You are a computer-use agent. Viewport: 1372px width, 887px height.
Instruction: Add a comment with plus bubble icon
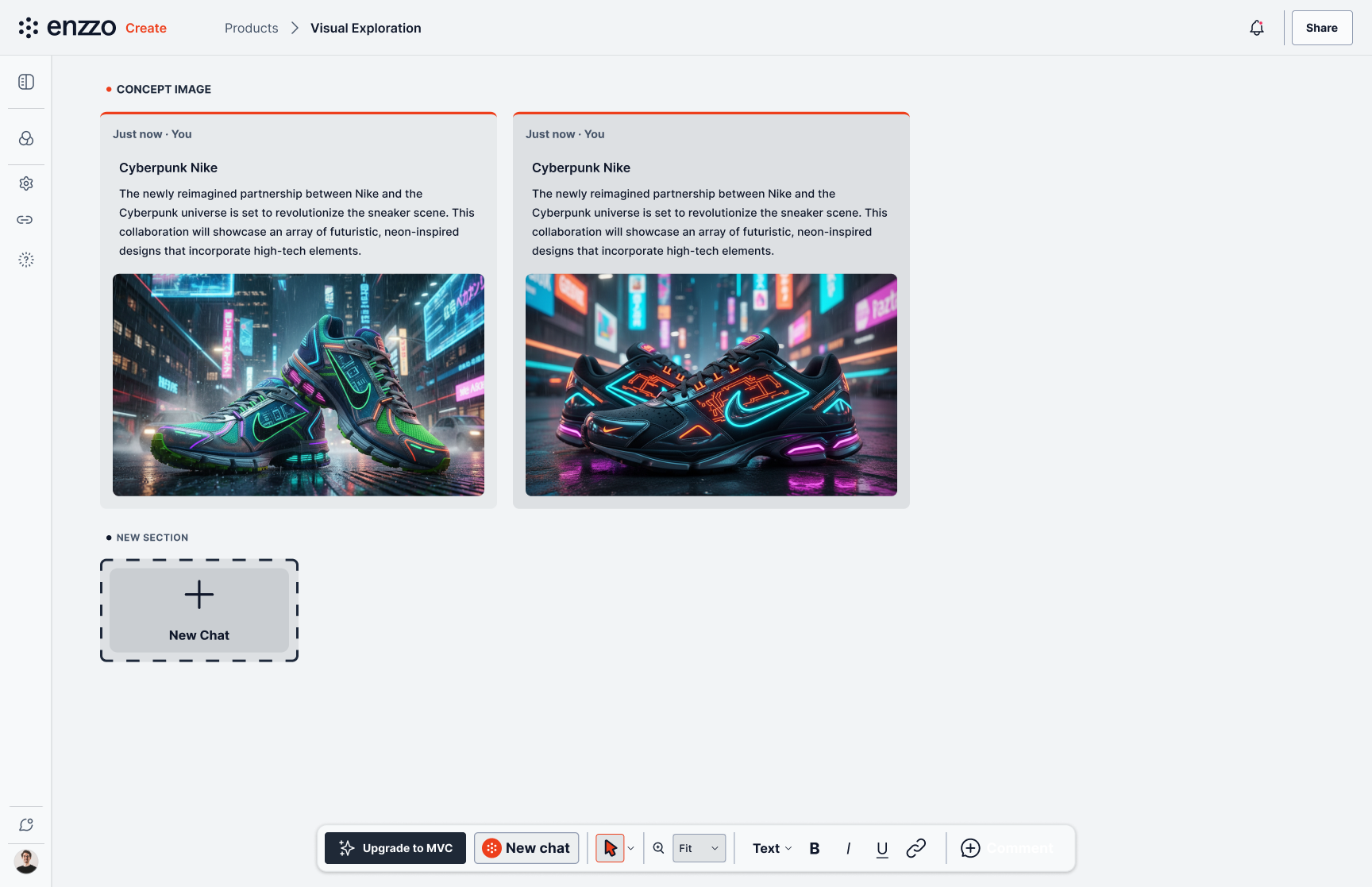pyautogui.click(x=970, y=848)
